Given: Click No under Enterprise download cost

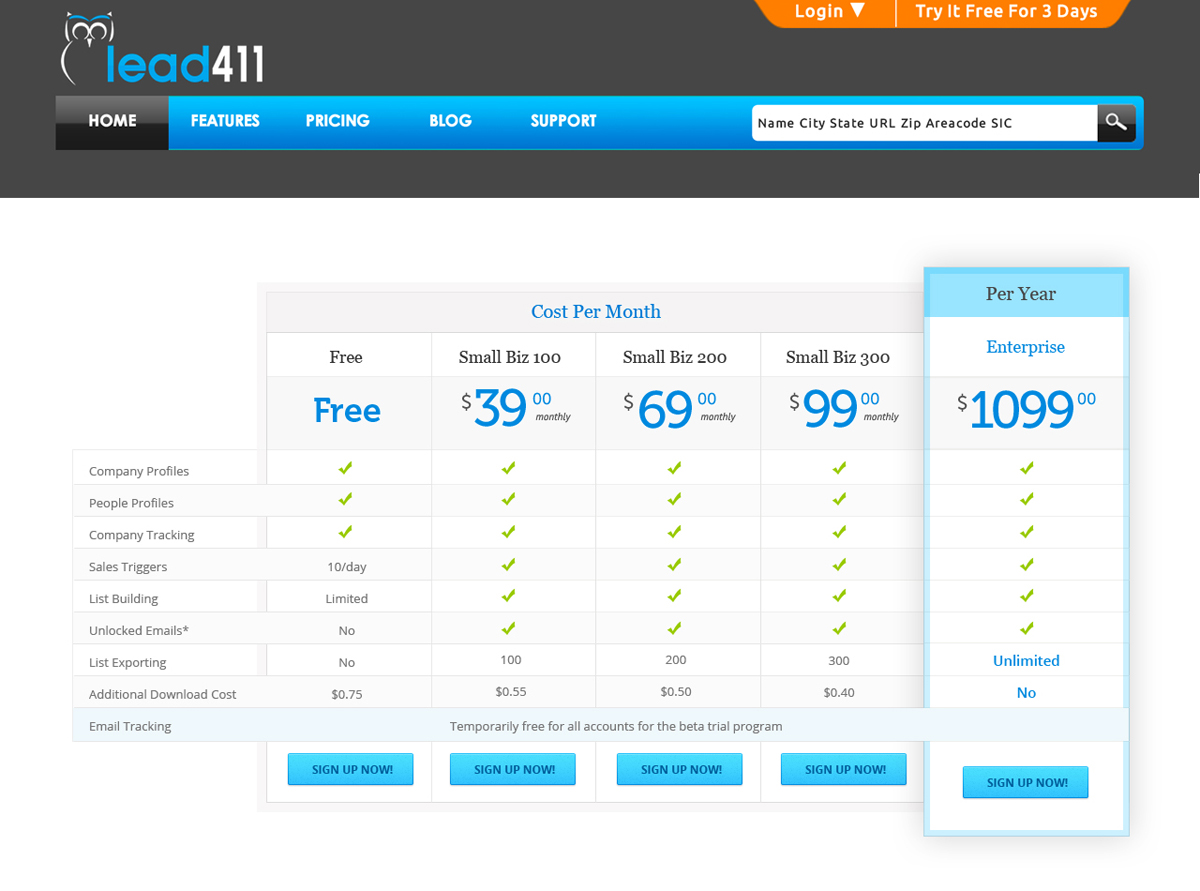Looking at the screenshot, I should click(x=1026, y=693).
